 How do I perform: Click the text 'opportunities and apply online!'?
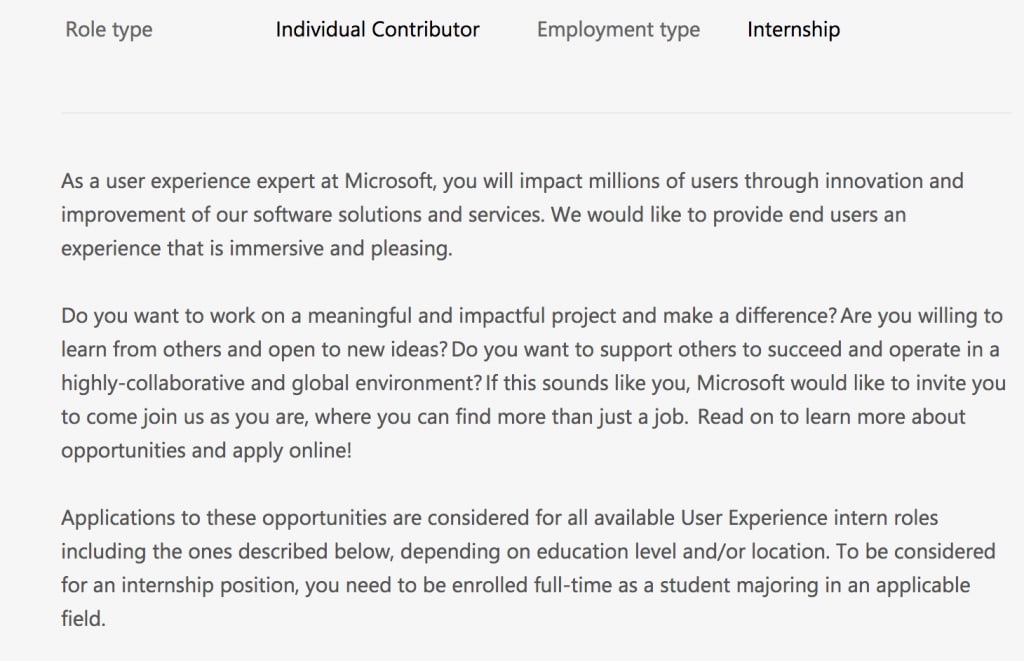point(206,450)
